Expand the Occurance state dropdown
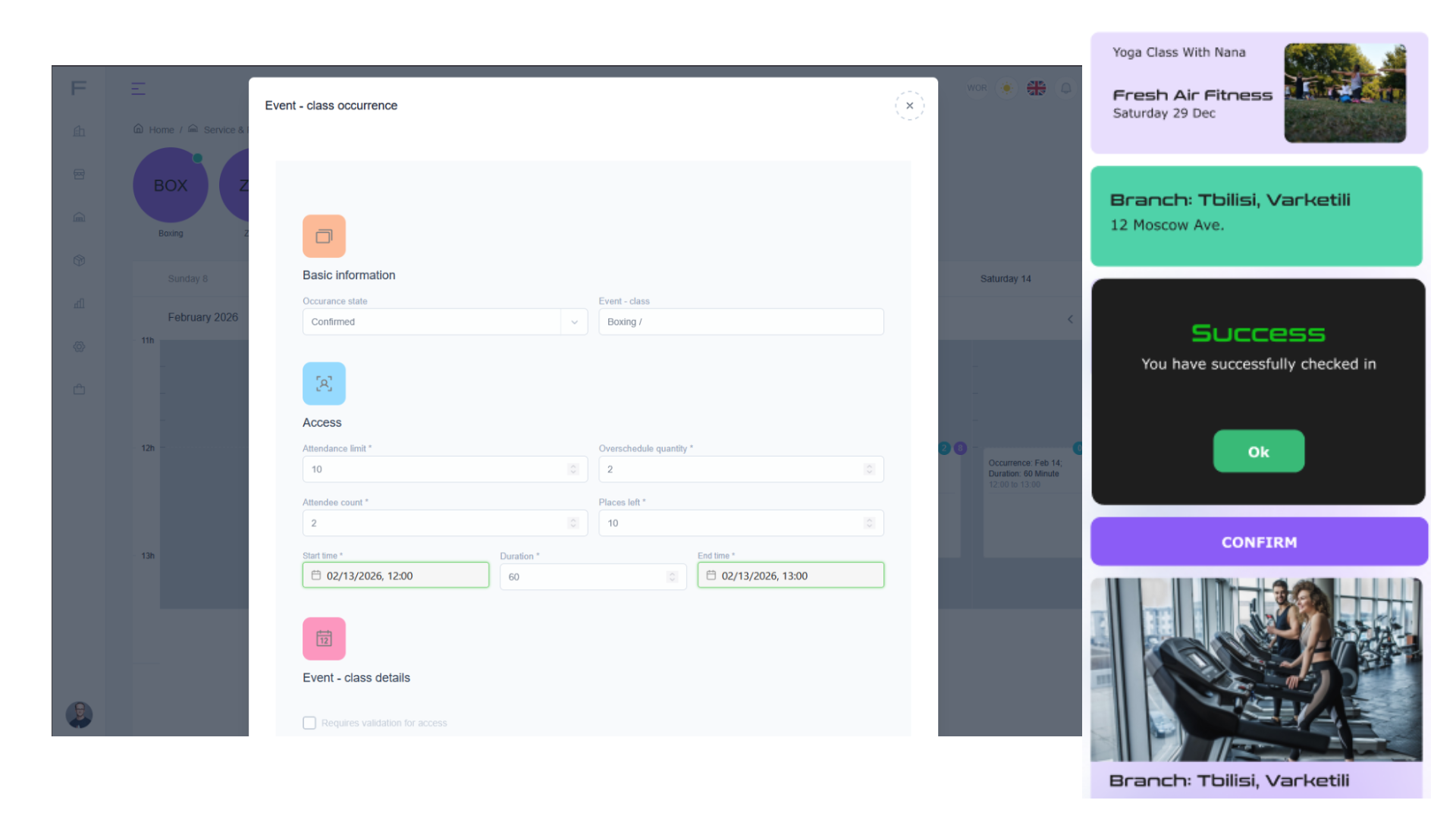This screenshot has height=819, width=1456. point(574,322)
